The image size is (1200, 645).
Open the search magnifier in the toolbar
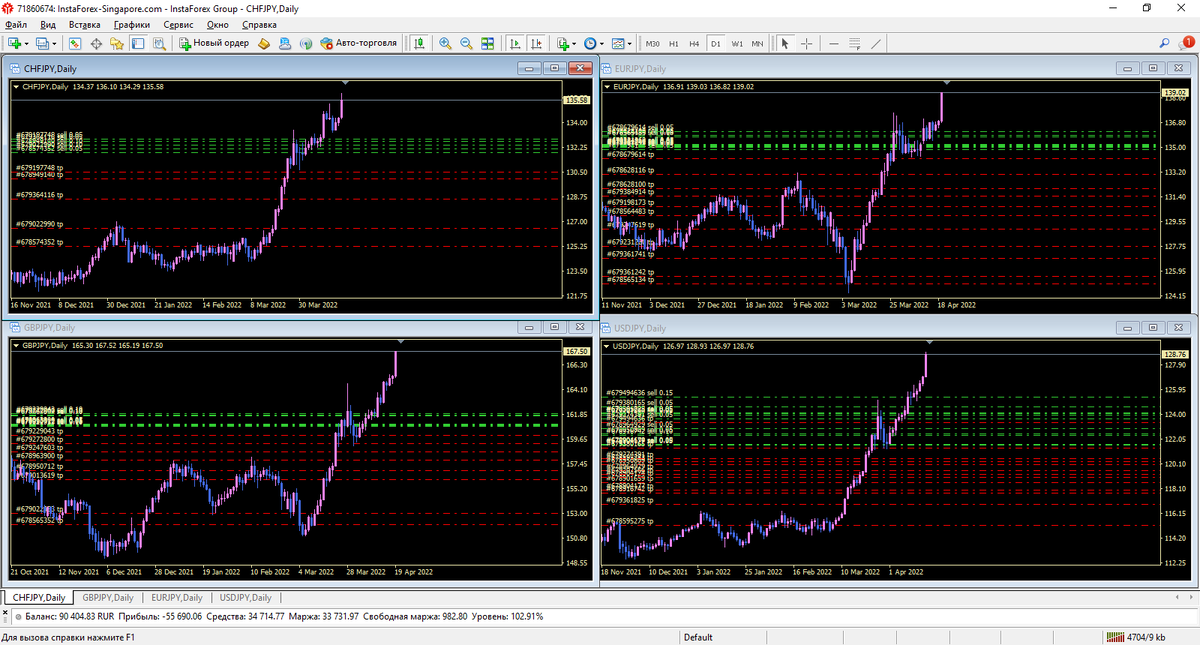(1165, 43)
